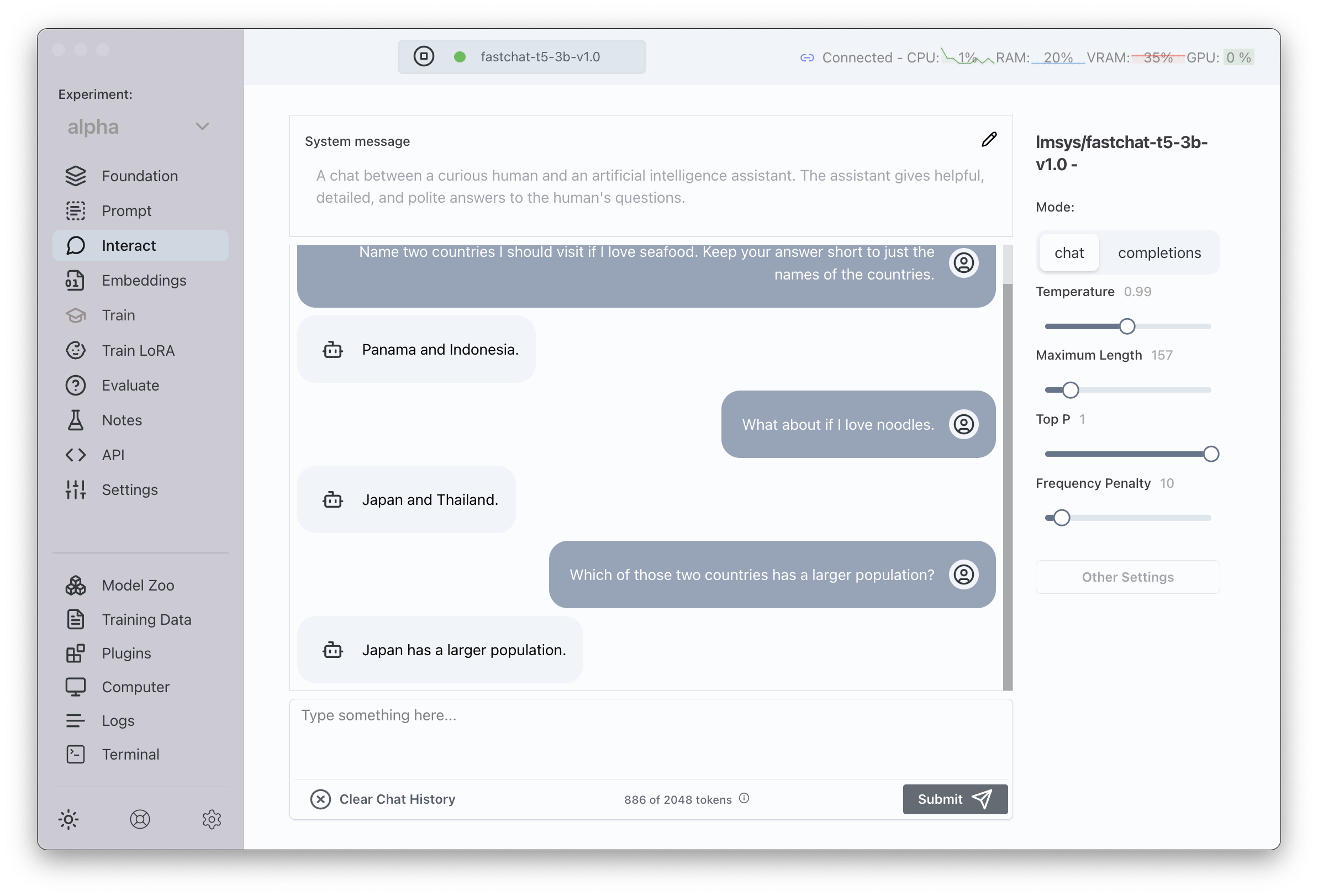This screenshot has width=1318, height=896.
Task: Open the Evaluate section
Action: click(130, 385)
